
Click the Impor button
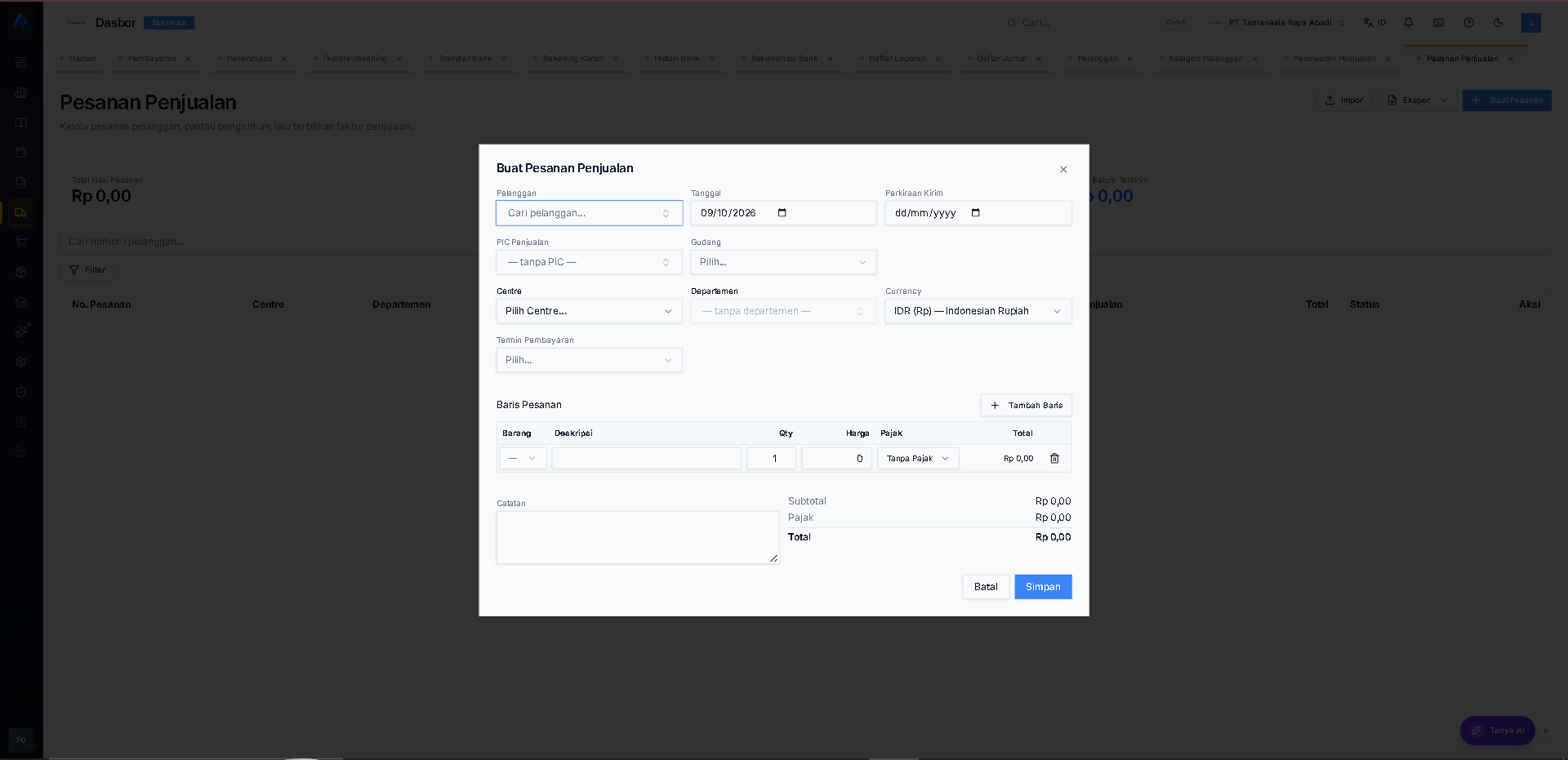point(1343,100)
